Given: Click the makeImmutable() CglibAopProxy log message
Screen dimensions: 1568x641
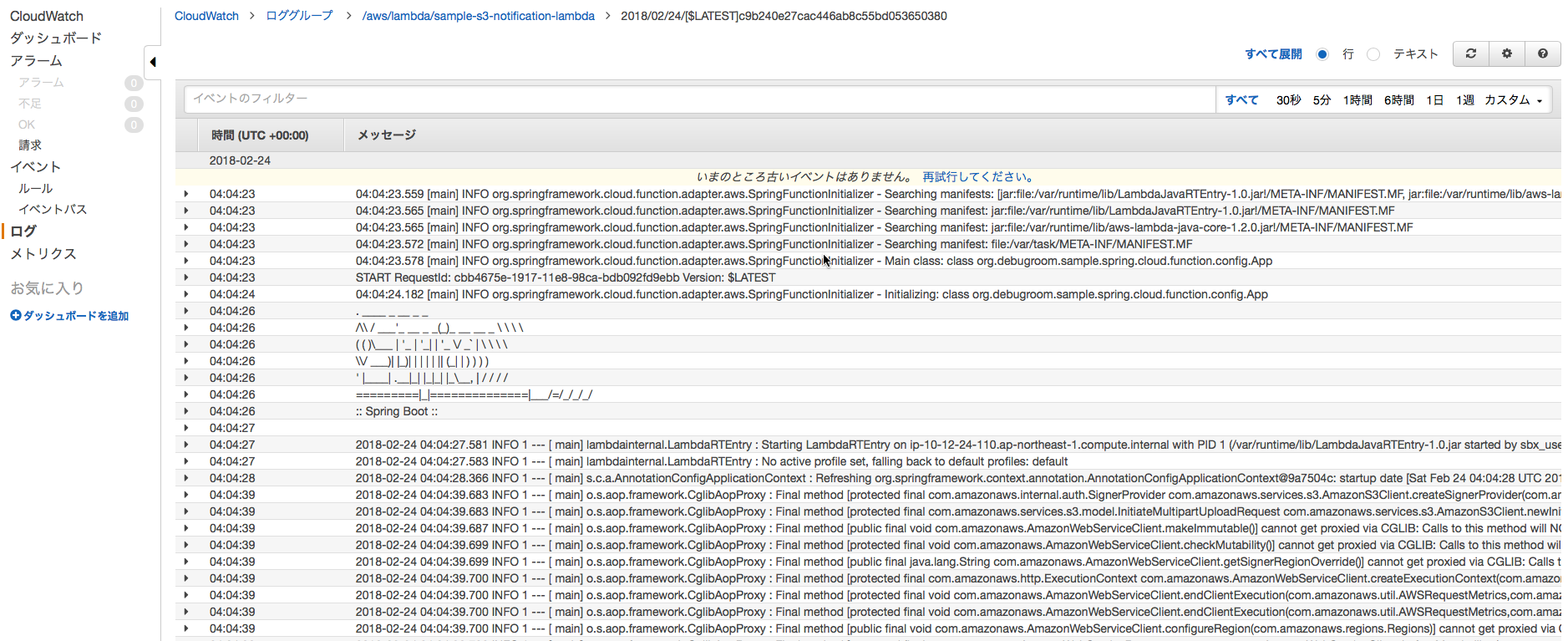Looking at the screenshot, I should (958, 528).
